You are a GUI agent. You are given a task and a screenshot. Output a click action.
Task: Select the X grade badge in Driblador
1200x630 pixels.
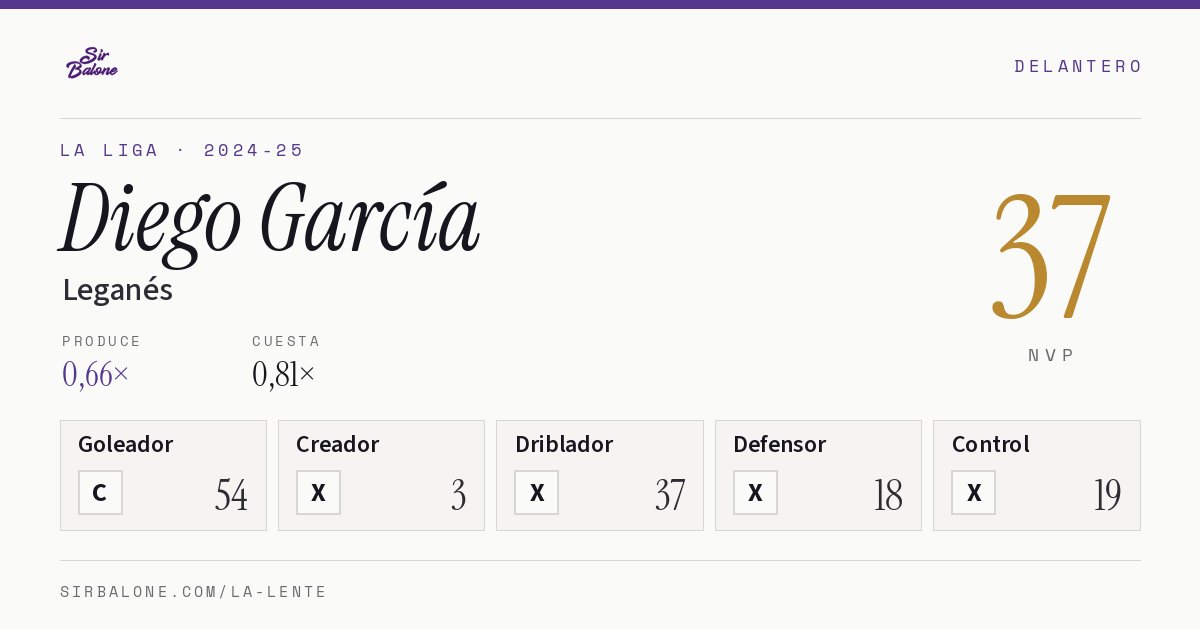(x=537, y=493)
